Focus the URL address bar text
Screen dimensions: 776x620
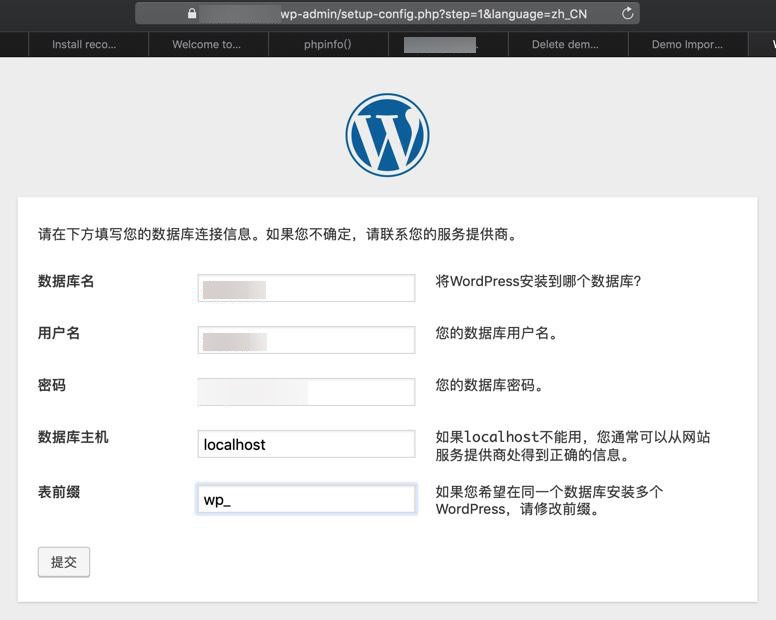click(x=434, y=14)
